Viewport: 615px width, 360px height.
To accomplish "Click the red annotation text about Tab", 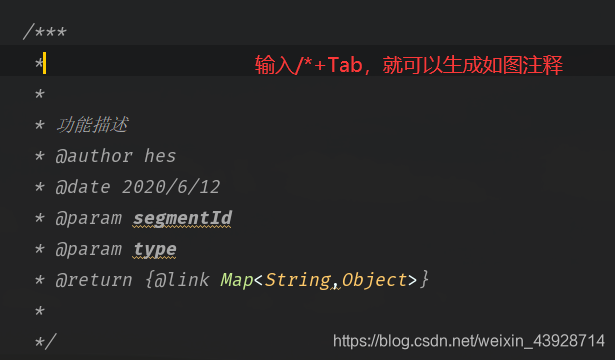I will pos(409,65).
